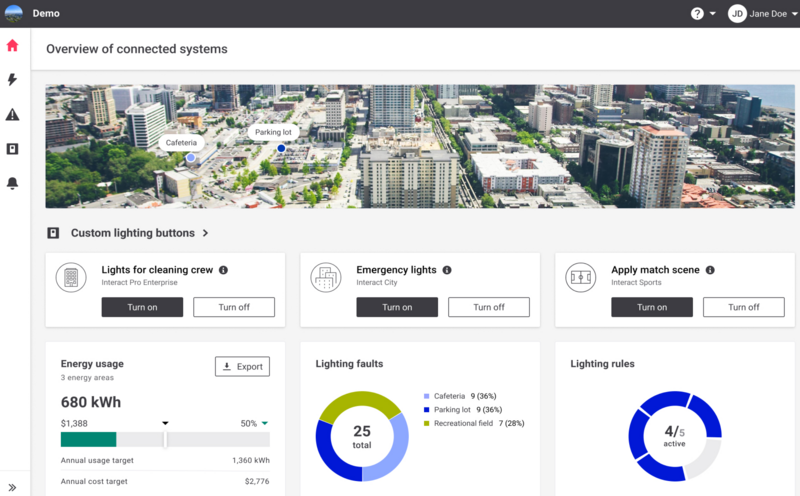Turn on Lights for cleaning crew
Viewport: 800px width, 496px height.
[142, 307]
